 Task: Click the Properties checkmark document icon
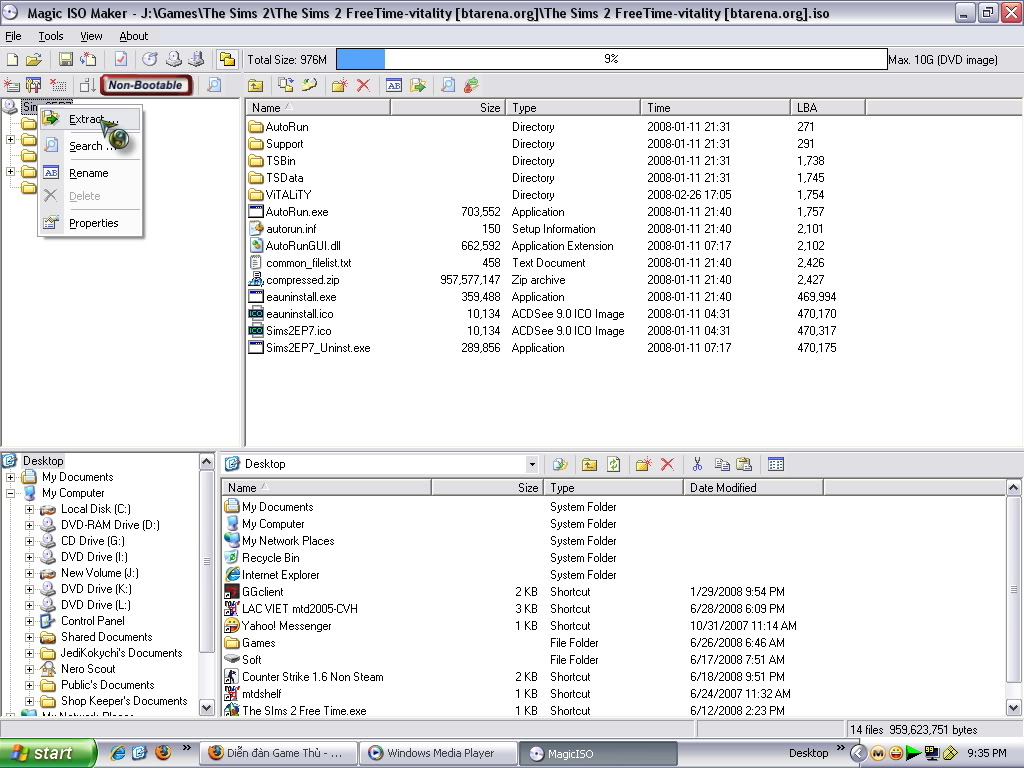point(121,59)
